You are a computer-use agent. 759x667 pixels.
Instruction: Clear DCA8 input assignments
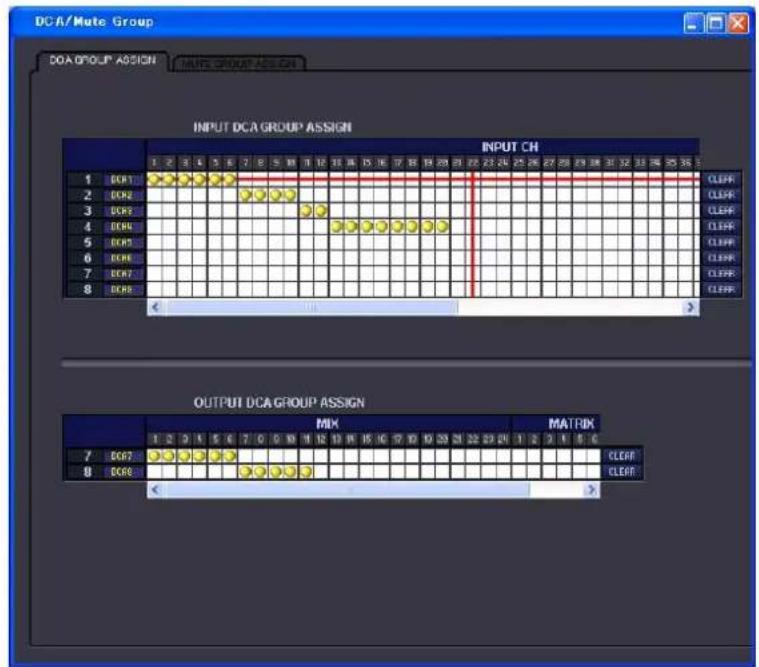pos(721,289)
